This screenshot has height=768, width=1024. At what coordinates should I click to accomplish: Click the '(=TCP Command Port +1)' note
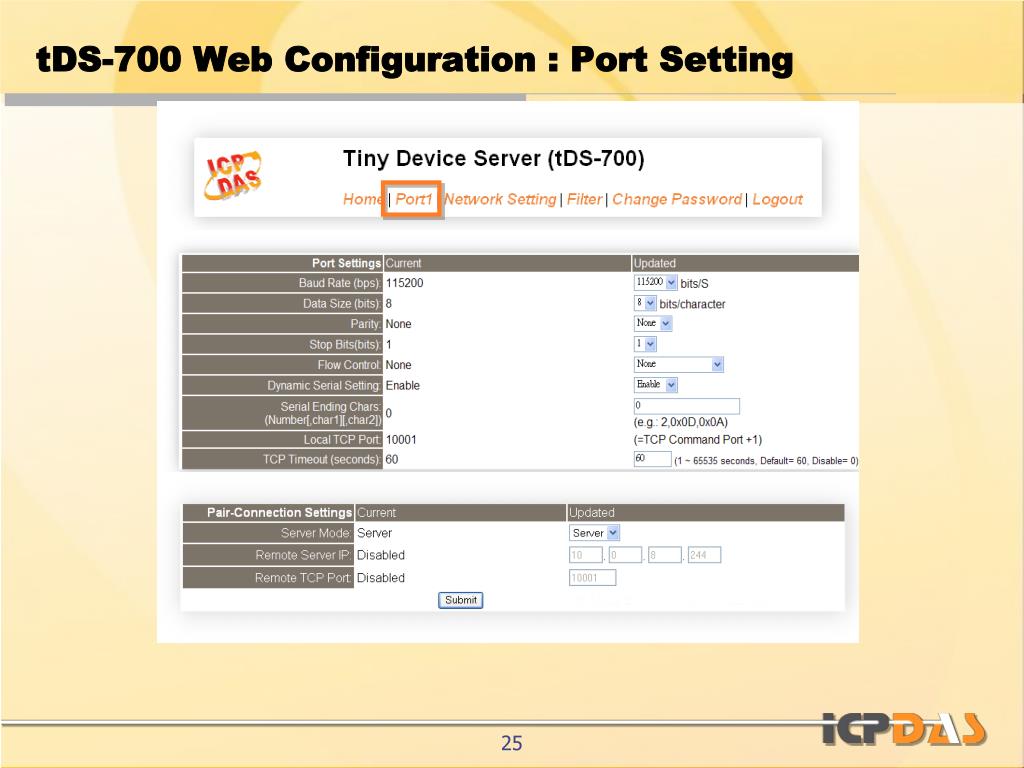697,440
